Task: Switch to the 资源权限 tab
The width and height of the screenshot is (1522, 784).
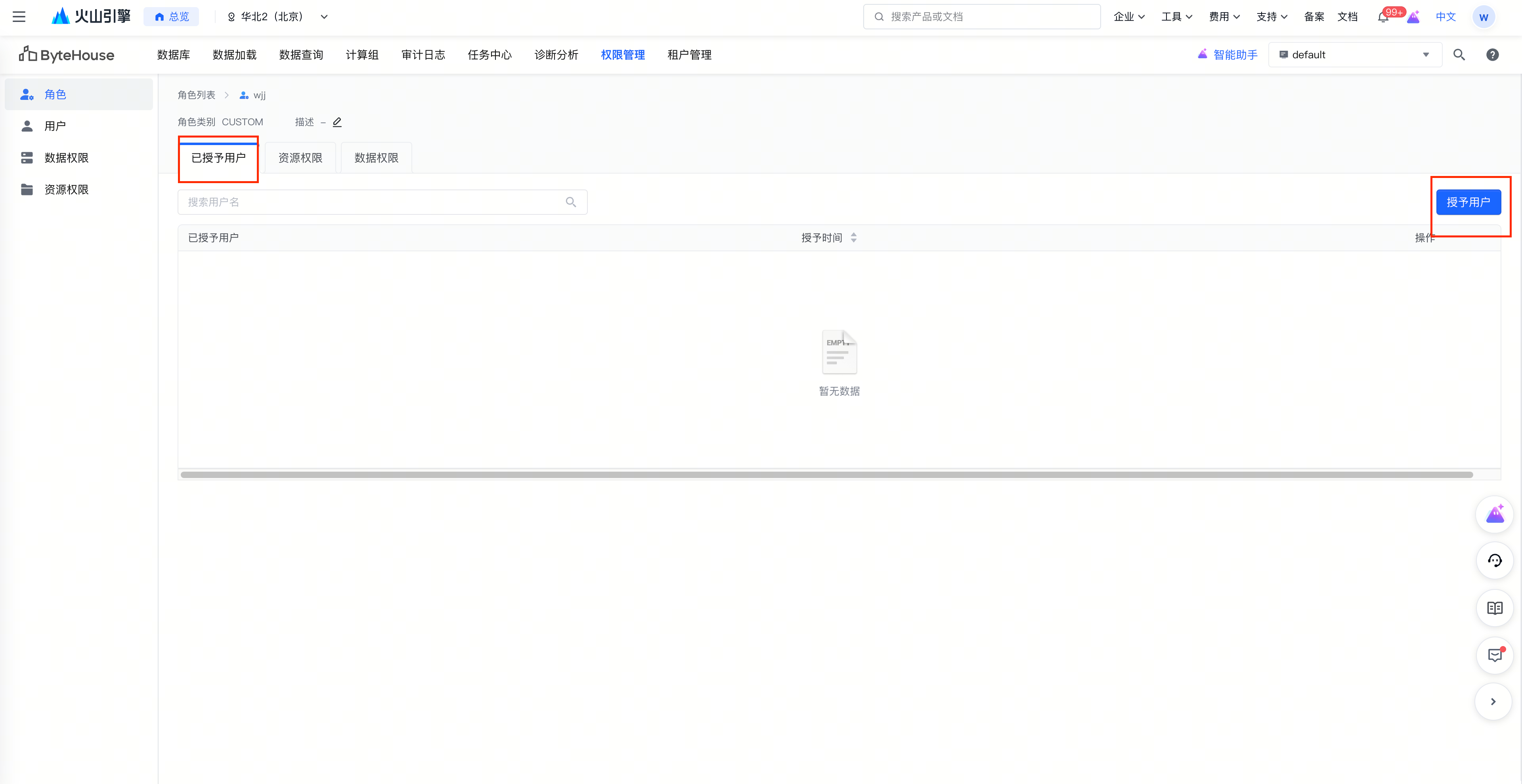Action: [300, 158]
